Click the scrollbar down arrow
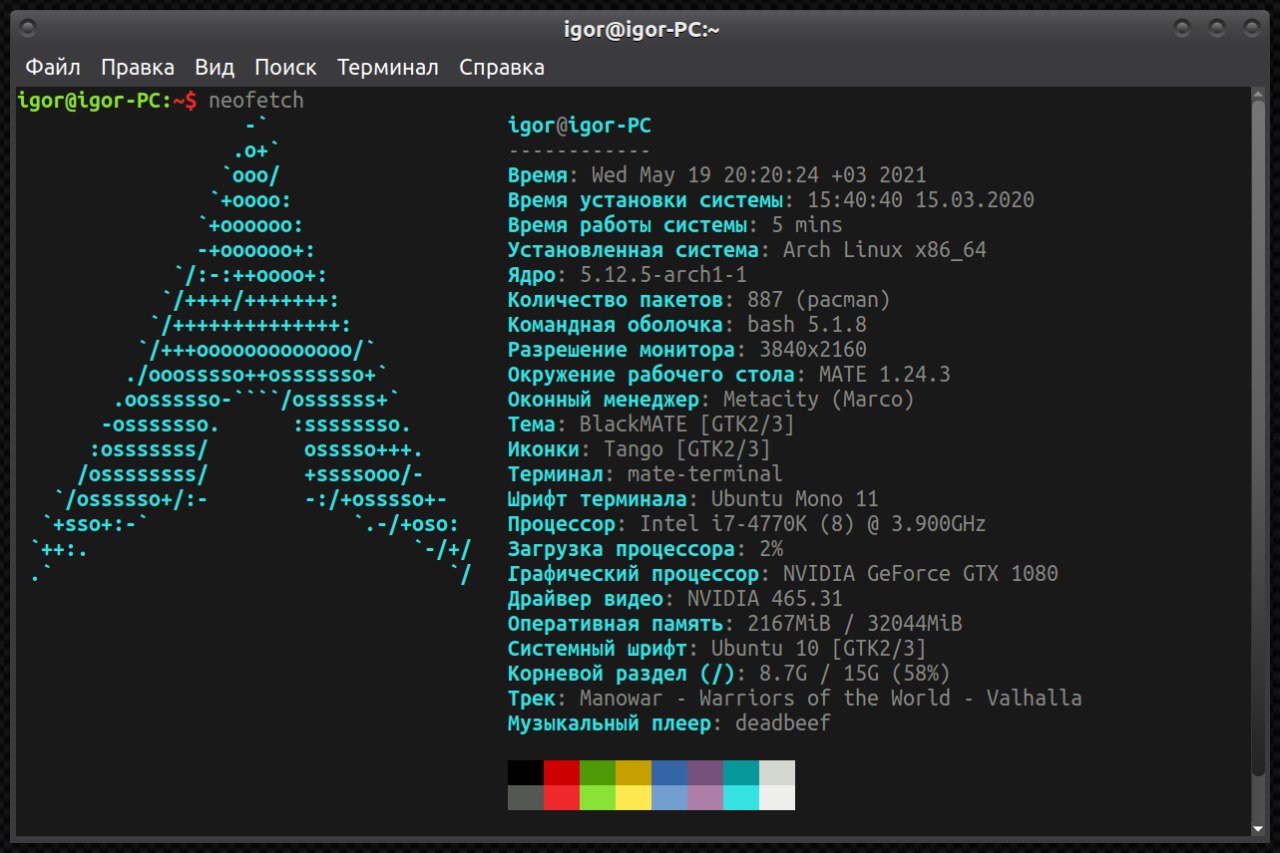The height and width of the screenshot is (853, 1280). point(1258,829)
